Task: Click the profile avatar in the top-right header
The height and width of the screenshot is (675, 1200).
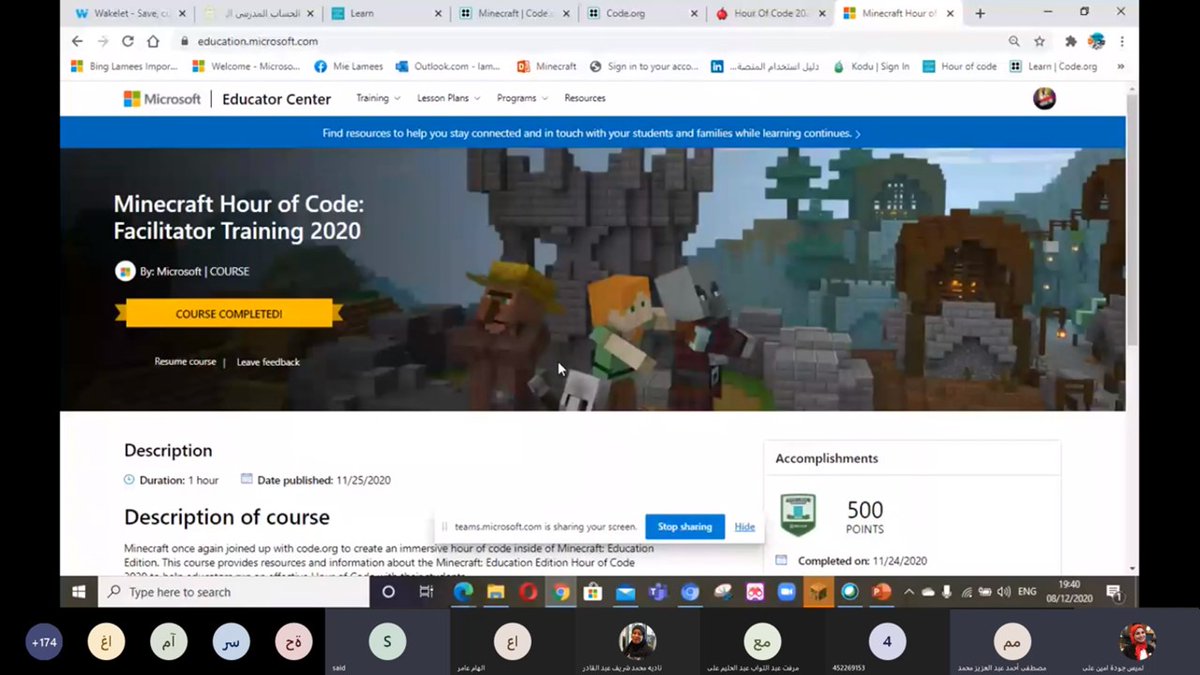Action: point(1044,98)
